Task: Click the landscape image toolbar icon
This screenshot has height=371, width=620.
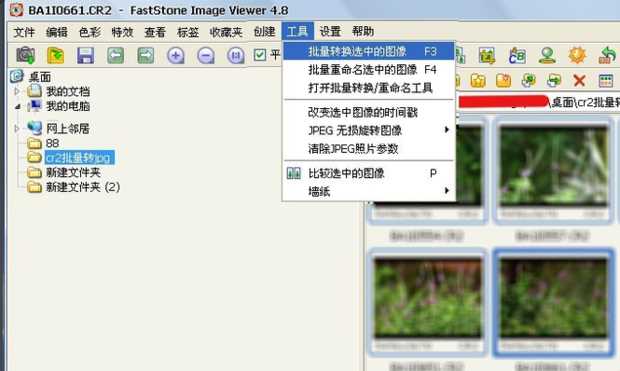Action: (x=487, y=56)
